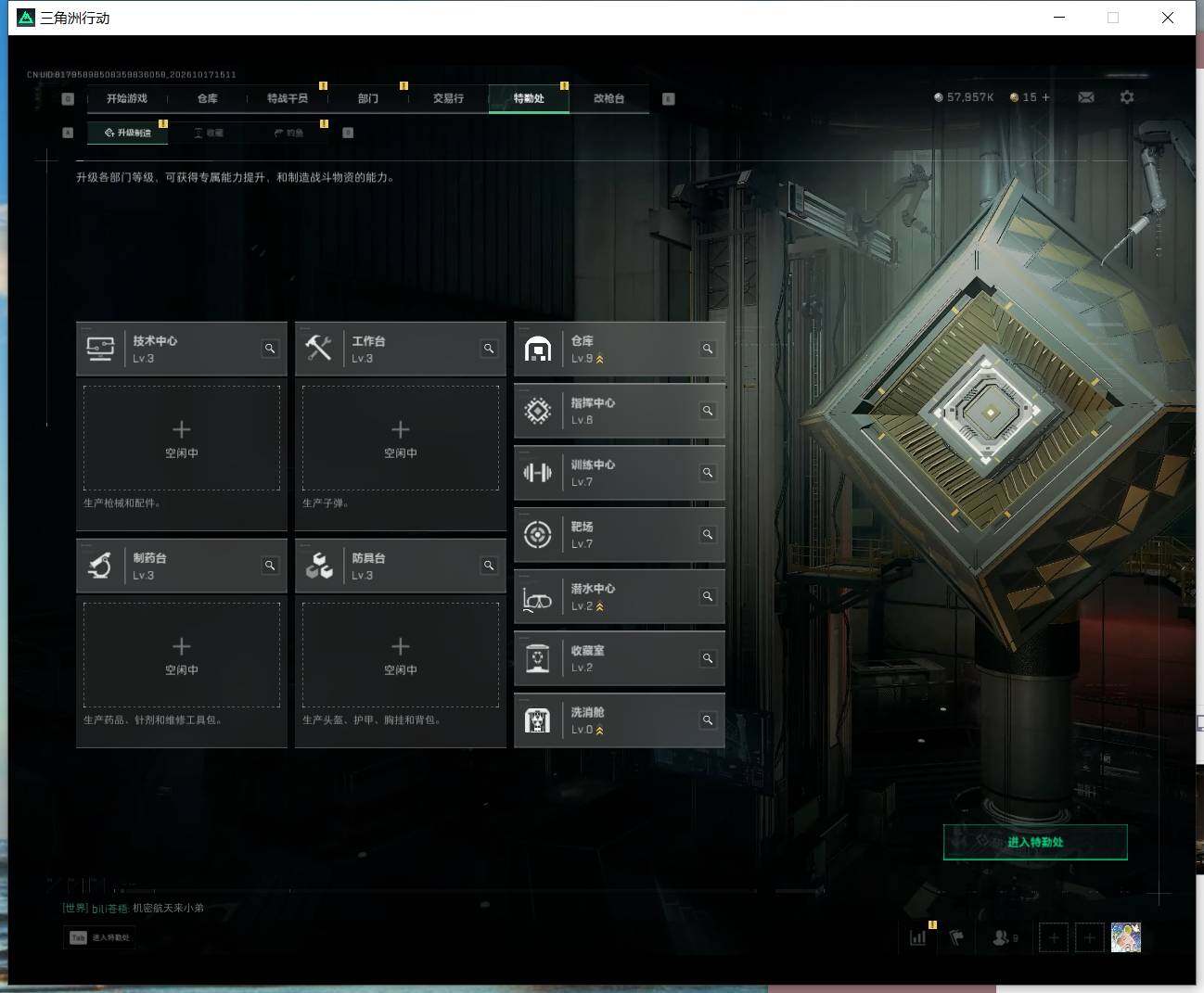
Task: Click the player avatar thumbnail
Action: (1126, 937)
